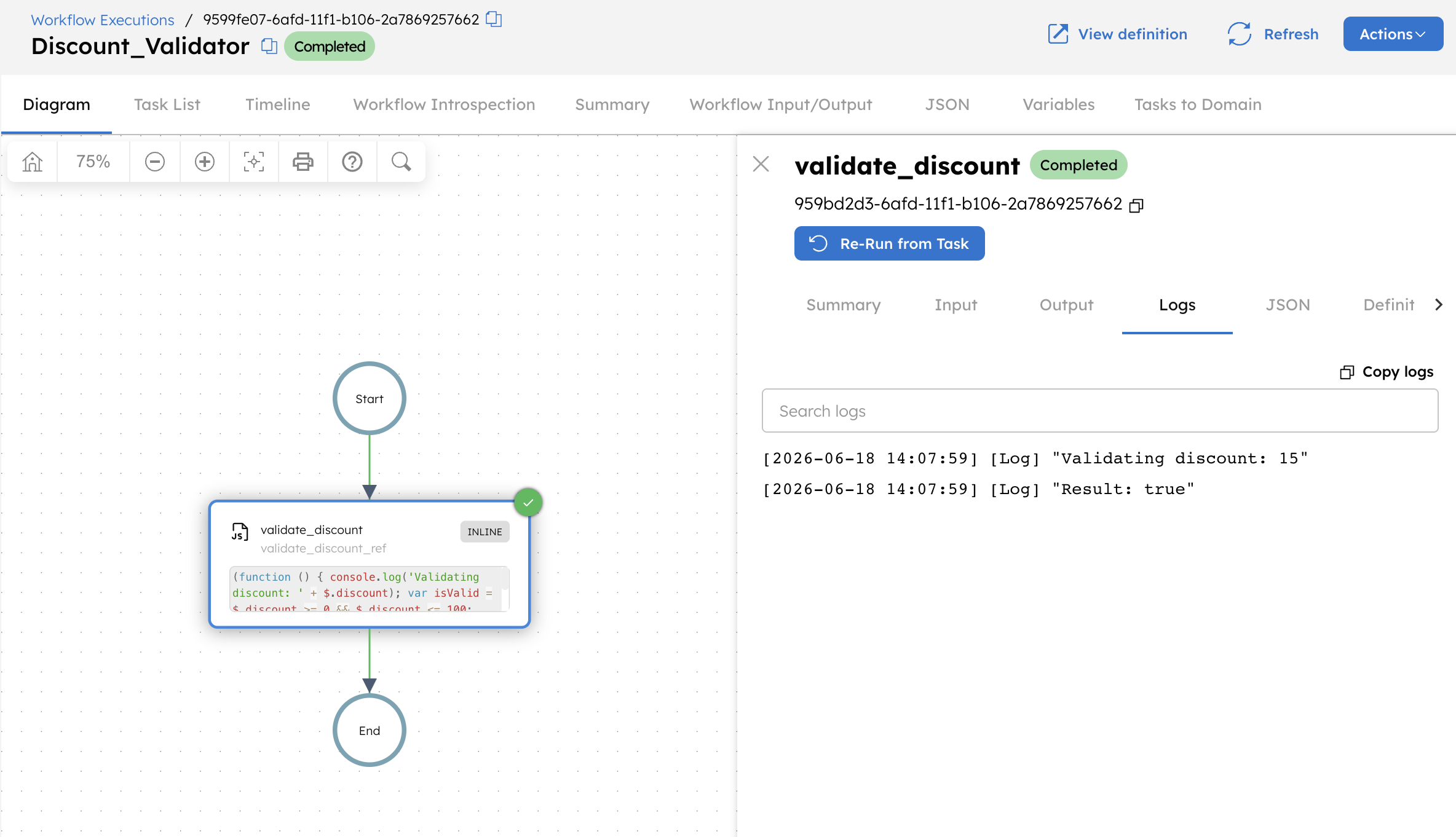Click the "Result: true" log line

click(979, 489)
